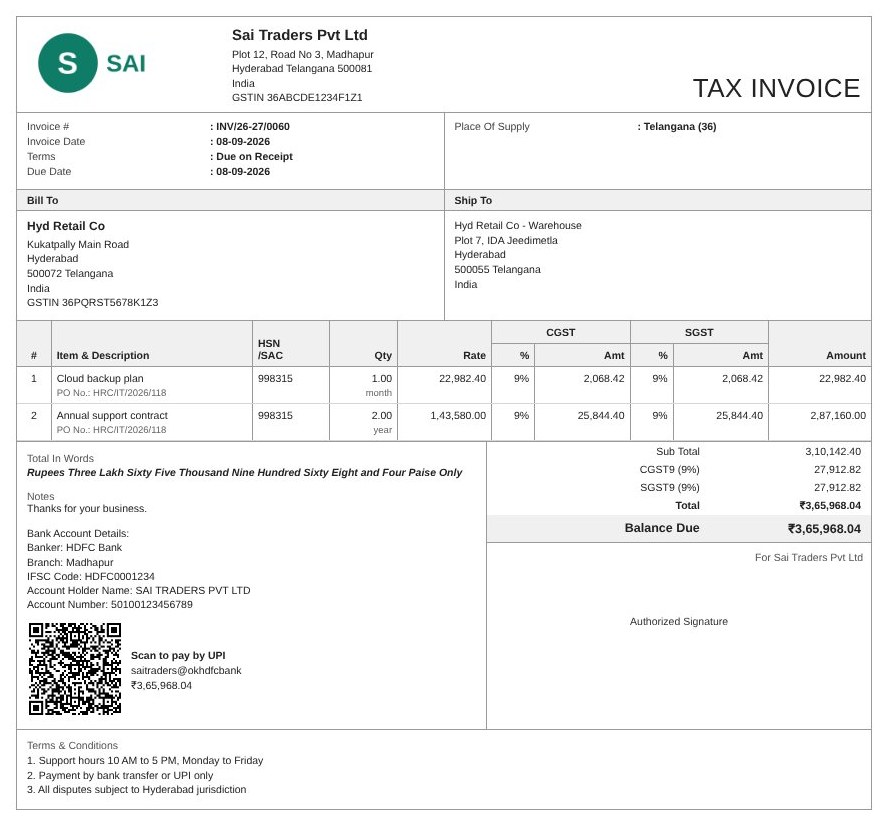The height and width of the screenshot is (826, 888).
Task: Click the 'CGST9 (9%)' summary label
Action: pos(669,469)
